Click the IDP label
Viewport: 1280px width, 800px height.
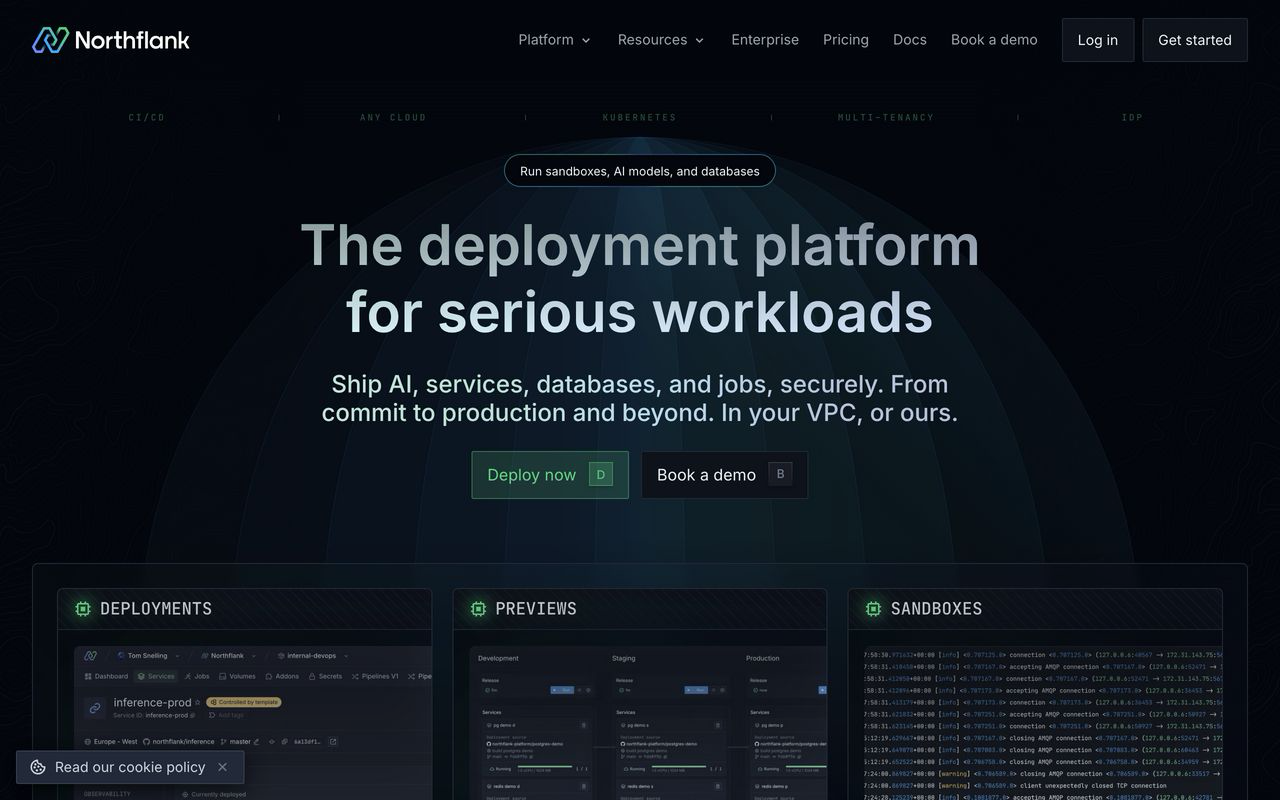(1132, 118)
